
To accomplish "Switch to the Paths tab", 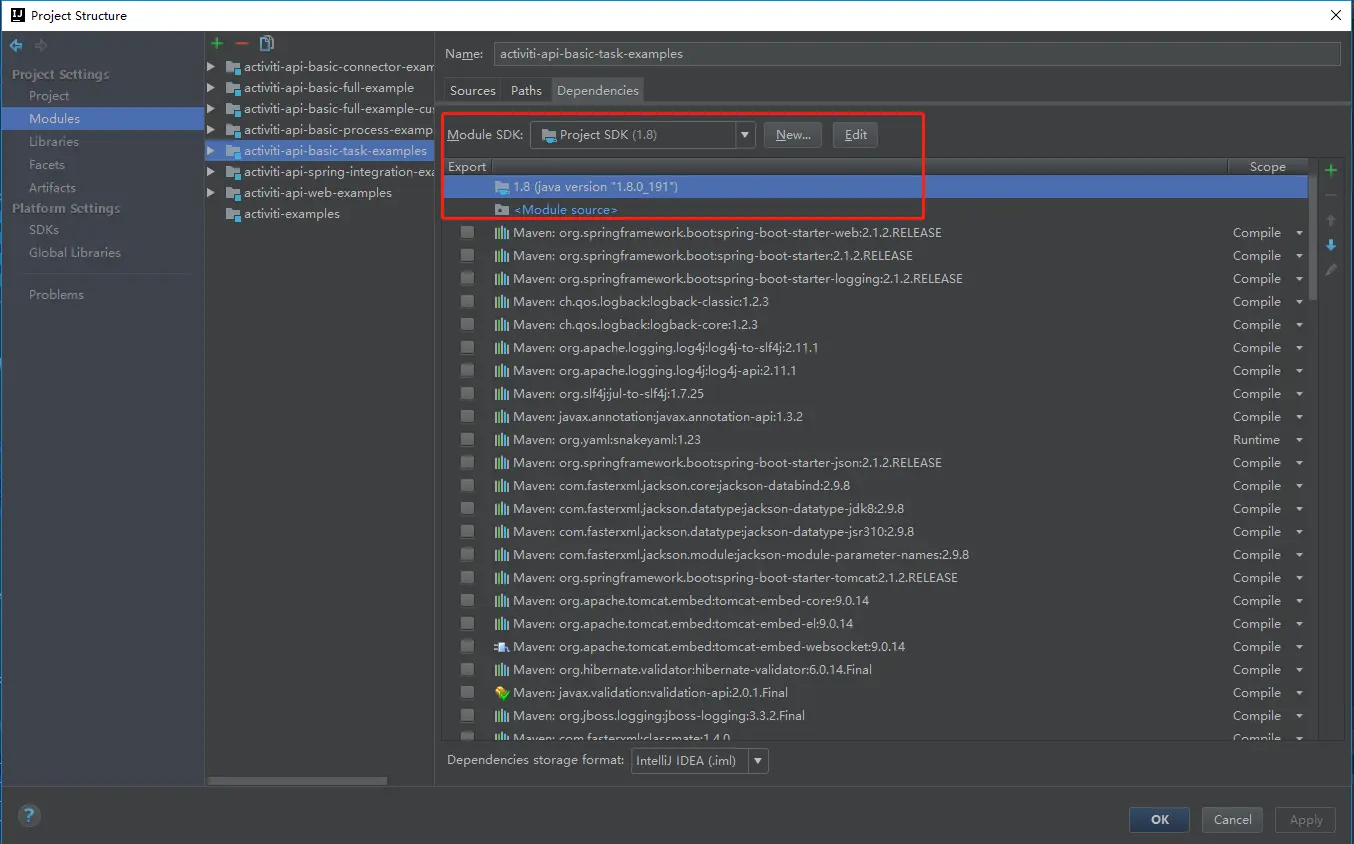I will pos(526,90).
